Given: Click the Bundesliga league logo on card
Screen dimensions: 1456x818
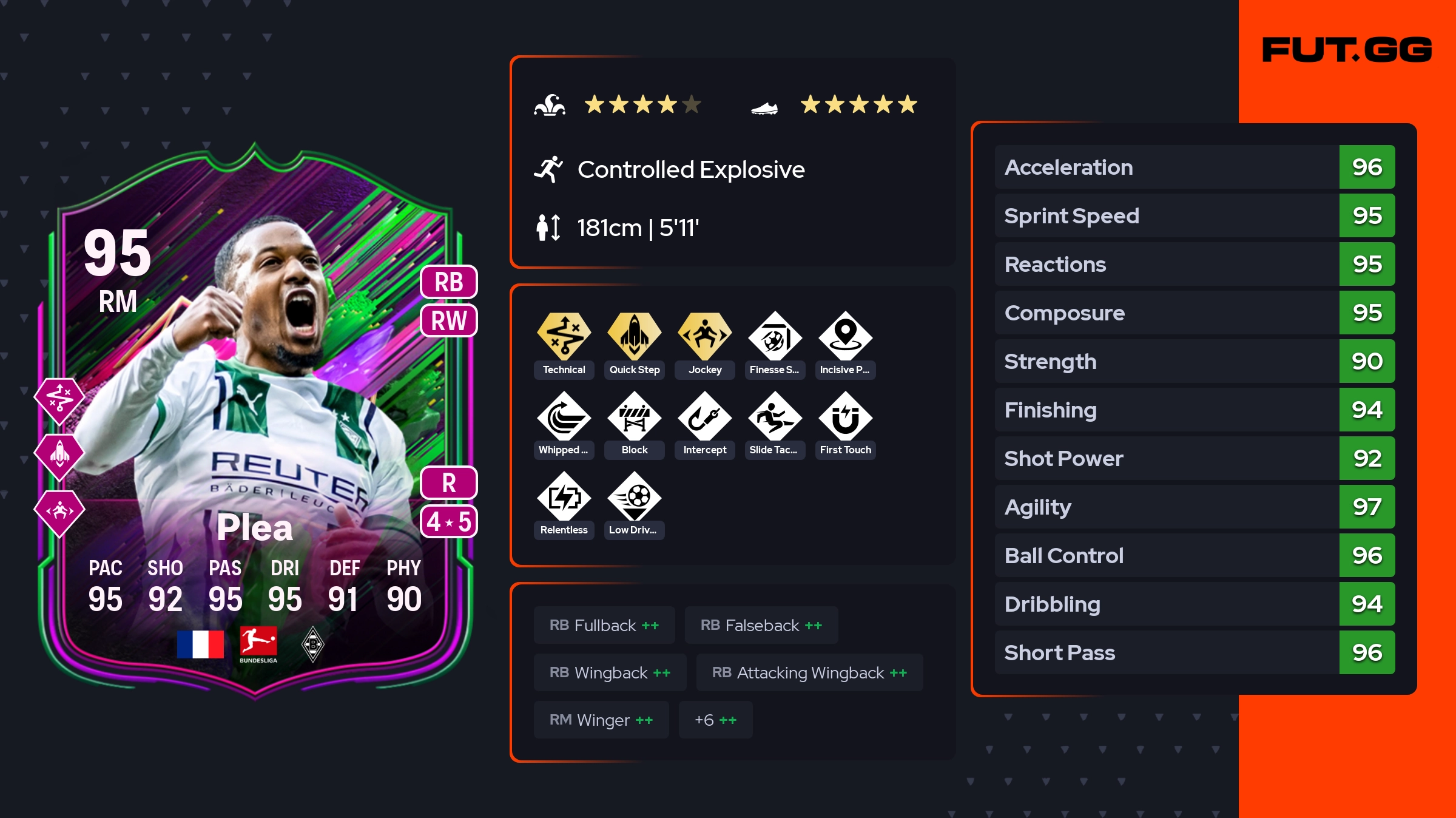Looking at the screenshot, I should click(x=258, y=644).
